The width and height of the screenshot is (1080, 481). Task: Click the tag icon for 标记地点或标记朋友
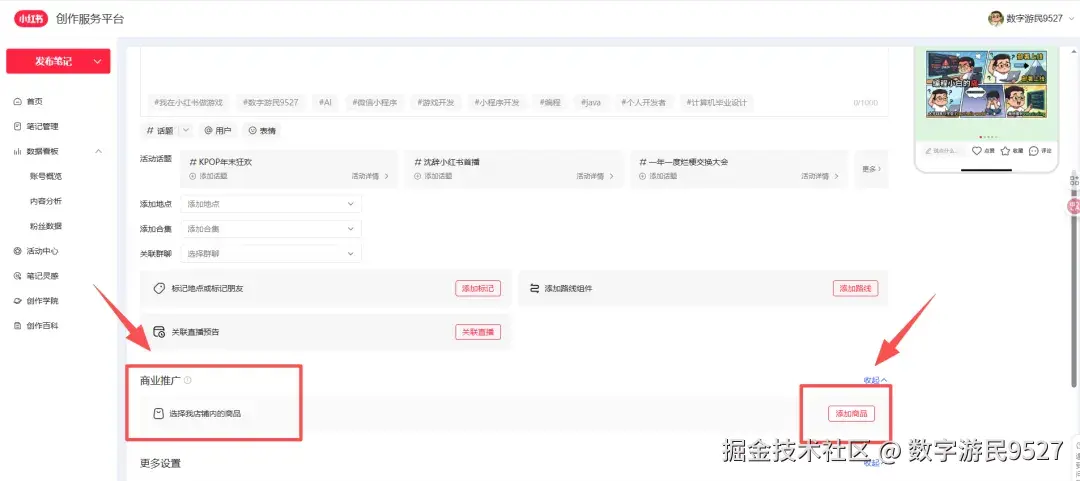tap(159, 288)
